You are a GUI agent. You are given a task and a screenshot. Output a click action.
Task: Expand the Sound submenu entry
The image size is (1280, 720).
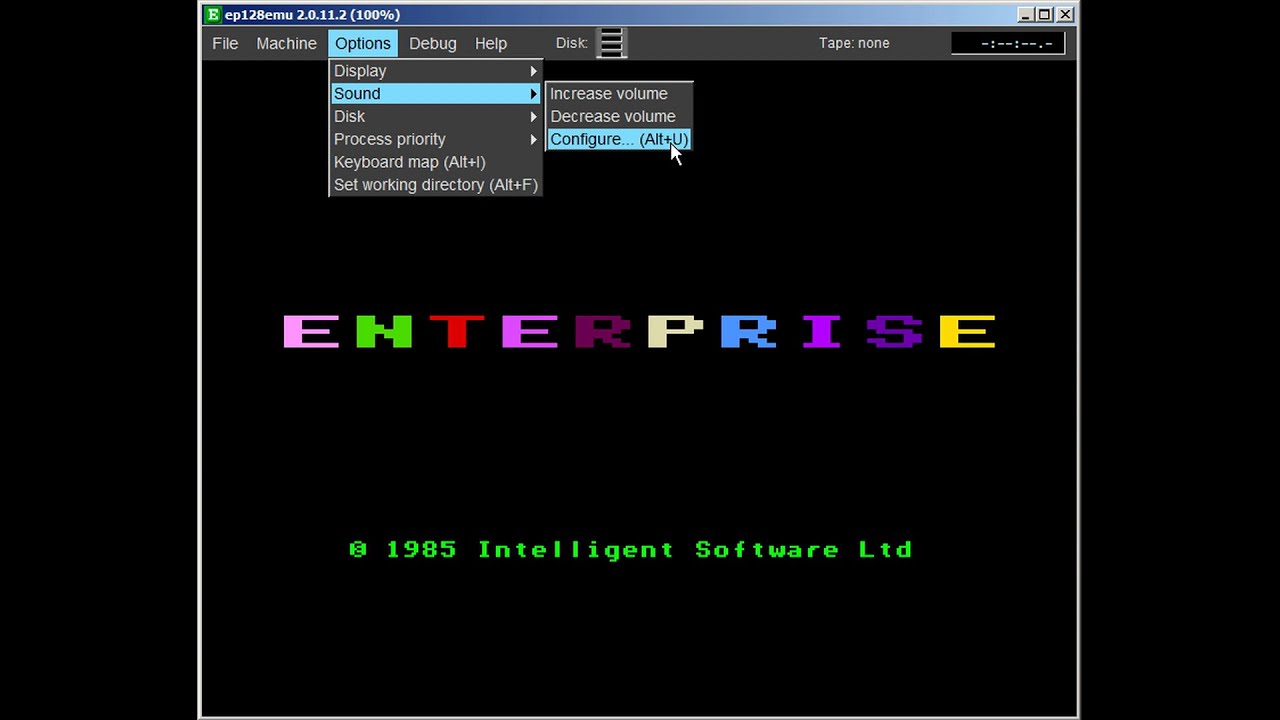[x=436, y=94]
